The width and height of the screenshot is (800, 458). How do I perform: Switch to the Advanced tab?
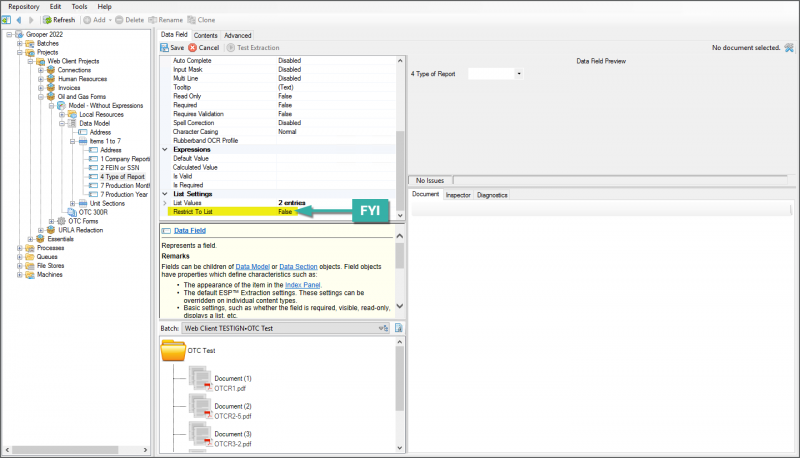(237, 35)
